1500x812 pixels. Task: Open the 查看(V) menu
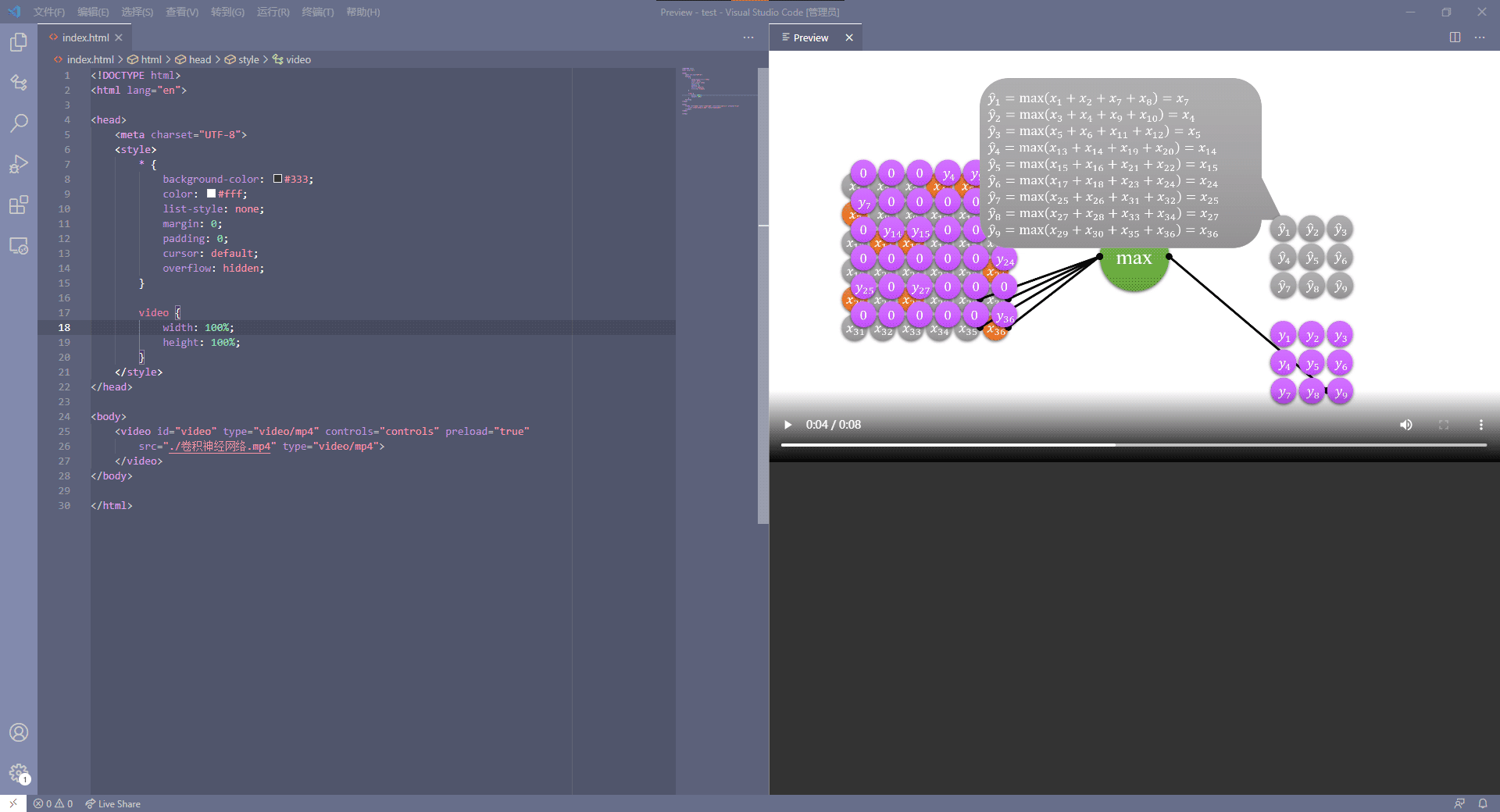[182, 12]
